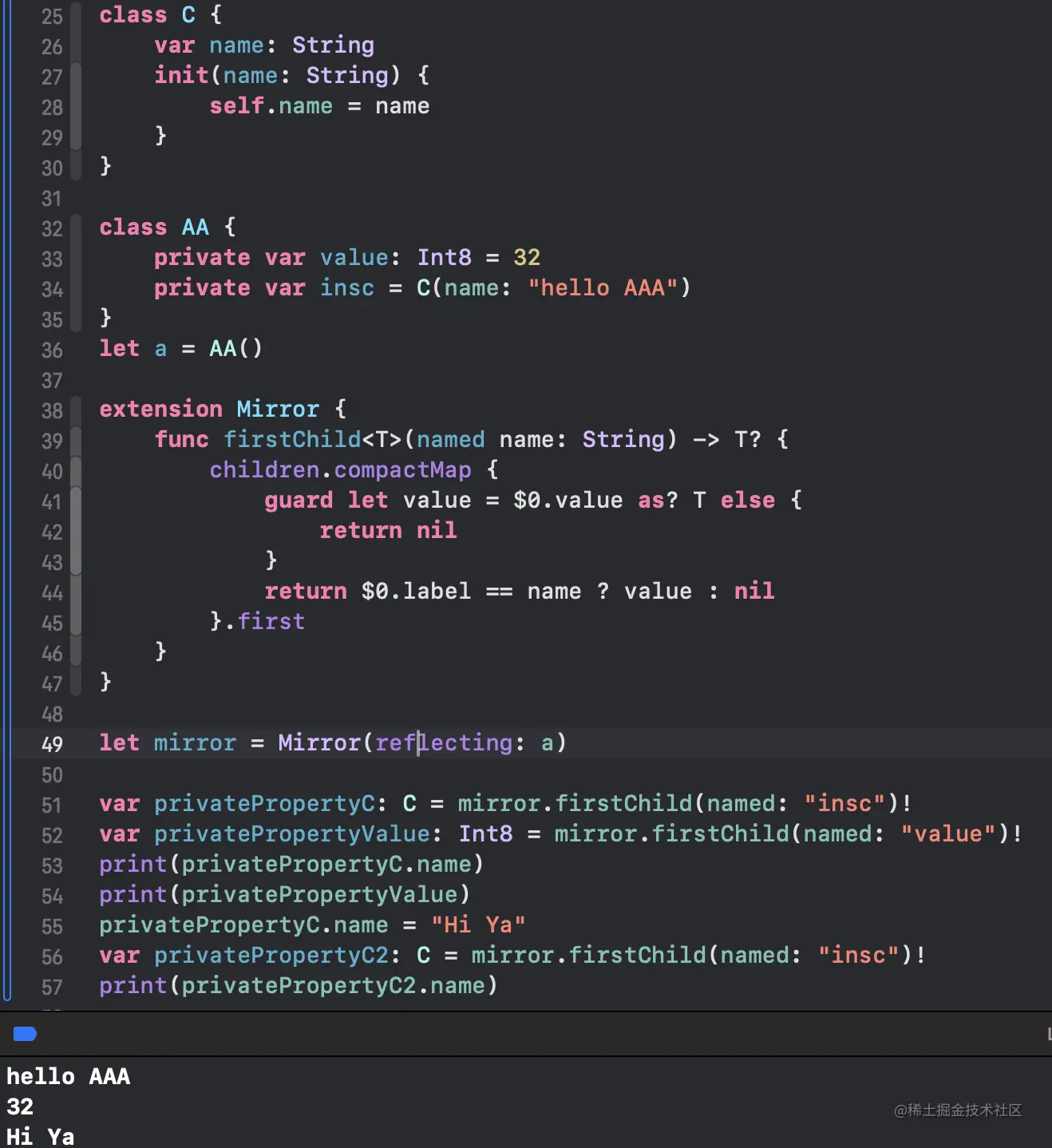The image size is (1052, 1148).
Task: Click "private var insc" on line 34
Action: [x=264, y=288]
